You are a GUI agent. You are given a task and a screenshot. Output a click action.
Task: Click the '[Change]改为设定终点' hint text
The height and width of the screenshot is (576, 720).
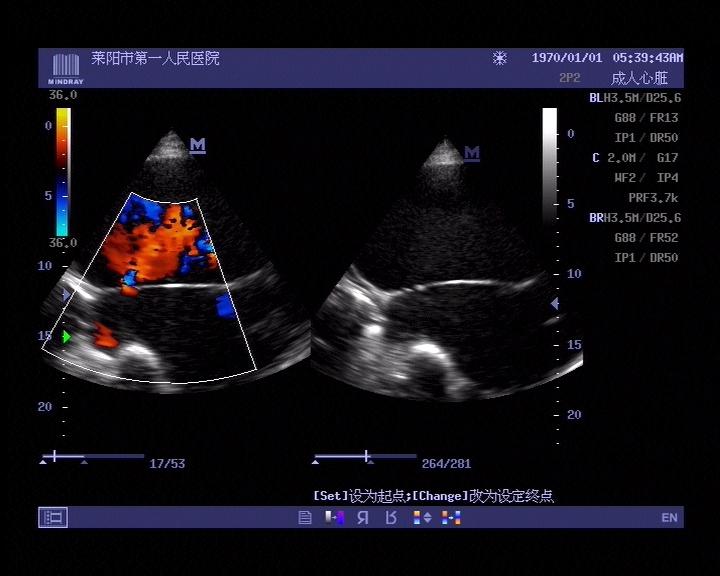[x=483, y=496]
